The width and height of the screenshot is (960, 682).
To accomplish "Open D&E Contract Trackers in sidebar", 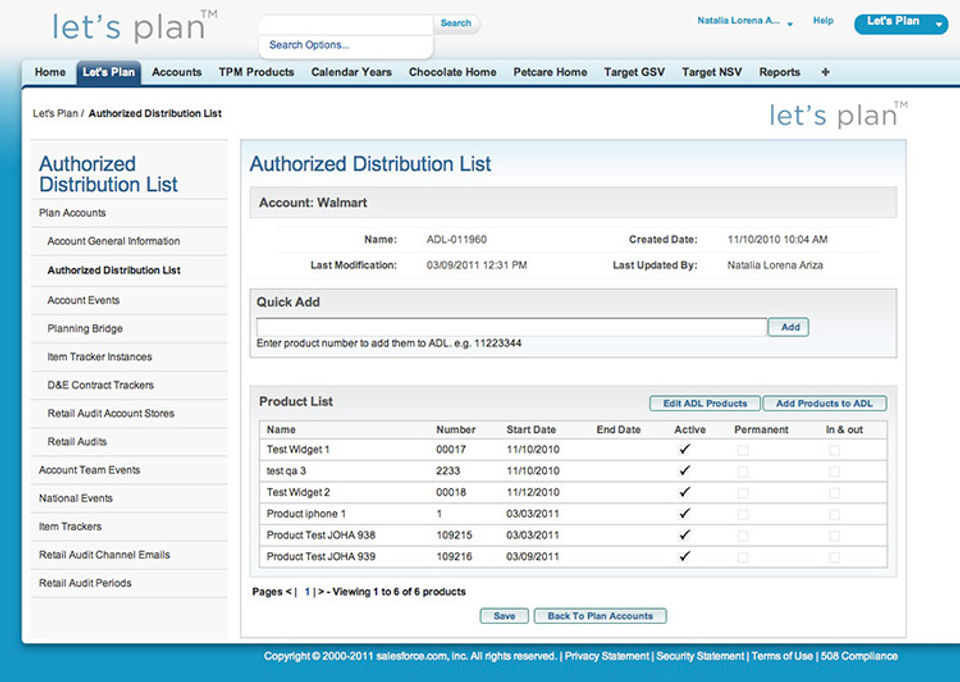I will [x=100, y=385].
